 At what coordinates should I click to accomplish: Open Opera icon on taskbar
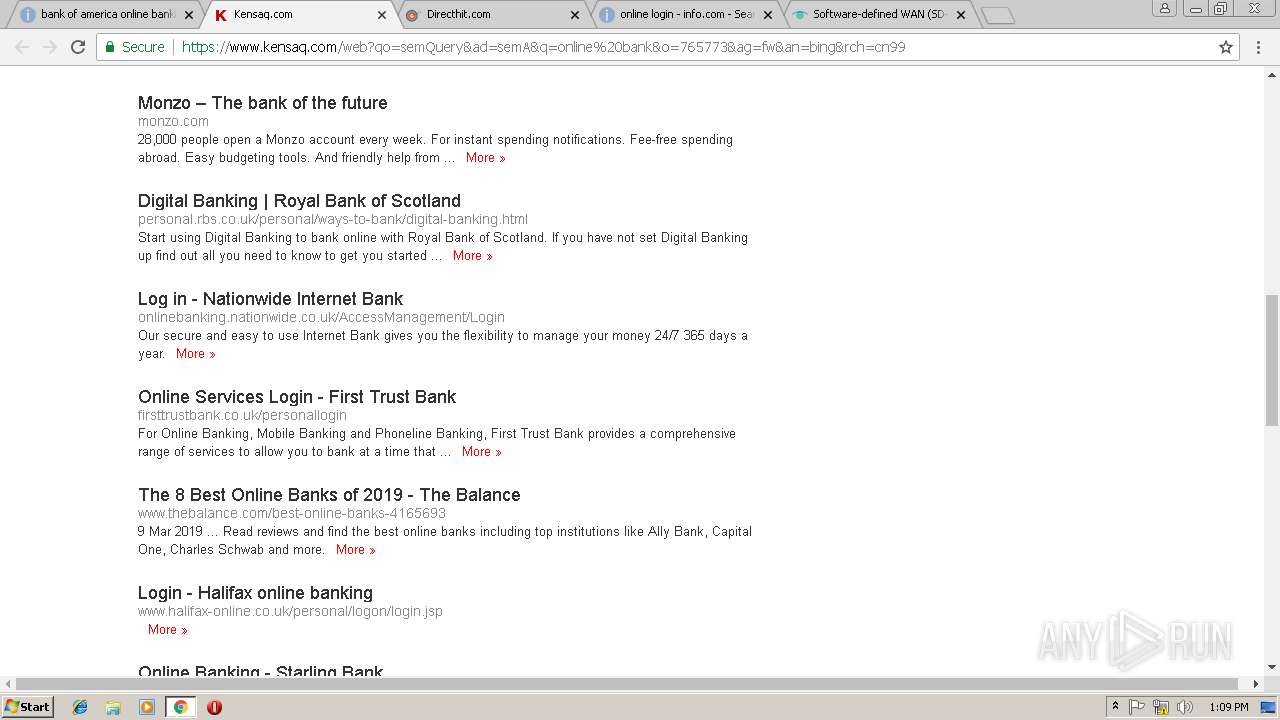tap(214, 707)
